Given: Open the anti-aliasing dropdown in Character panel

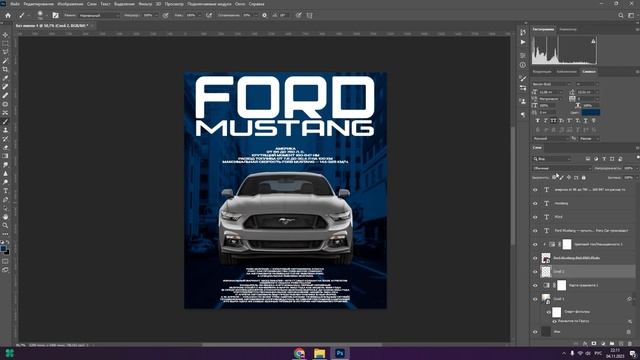Looking at the screenshot, I should tap(590, 139).
